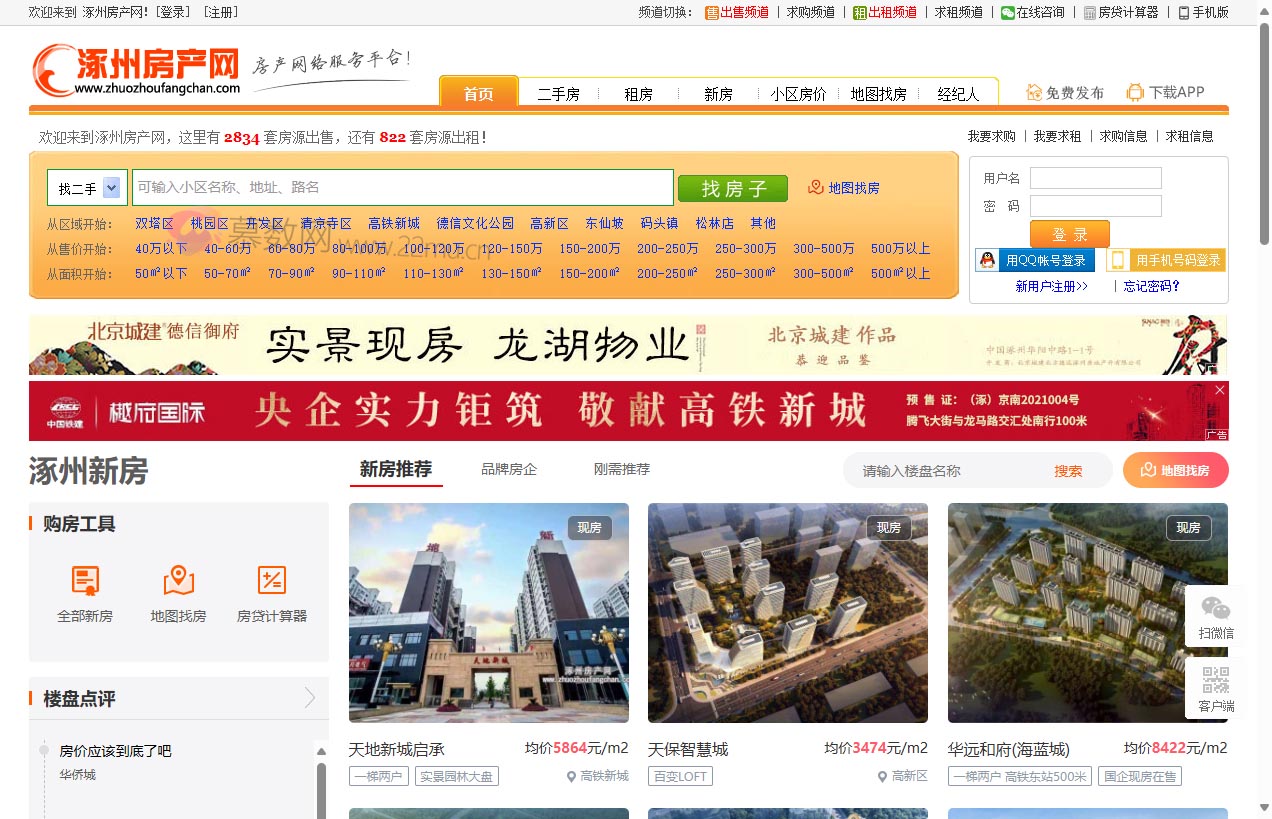Switch to the 品牌房企 tab

508,468
